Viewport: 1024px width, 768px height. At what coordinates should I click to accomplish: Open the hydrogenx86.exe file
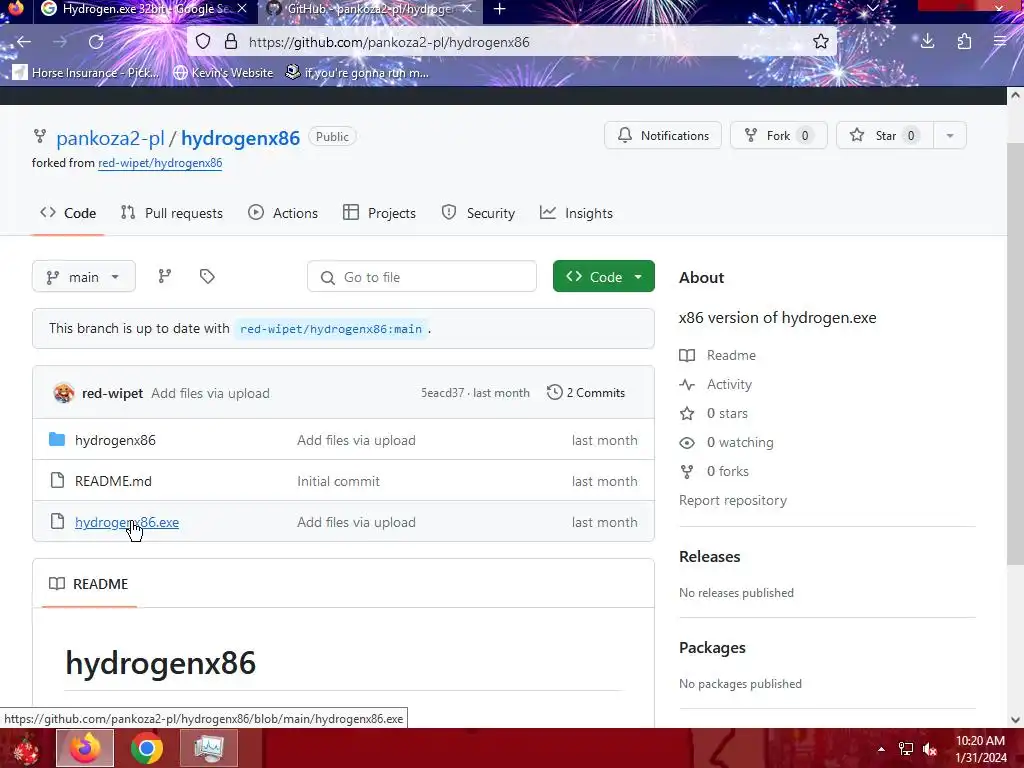[127, 522]
